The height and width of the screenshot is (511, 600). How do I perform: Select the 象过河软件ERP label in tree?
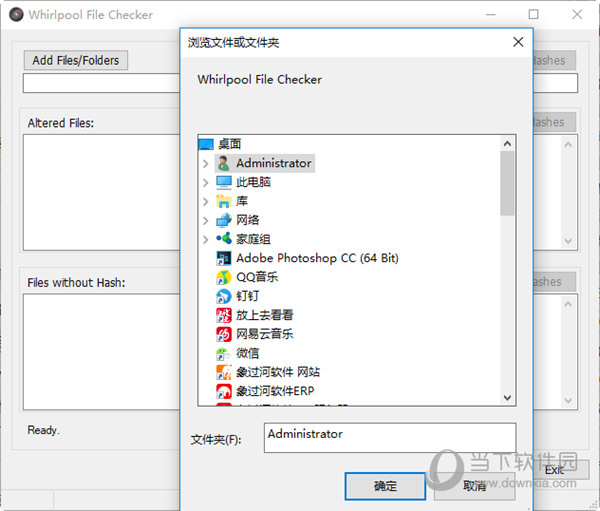click(275, 391)
